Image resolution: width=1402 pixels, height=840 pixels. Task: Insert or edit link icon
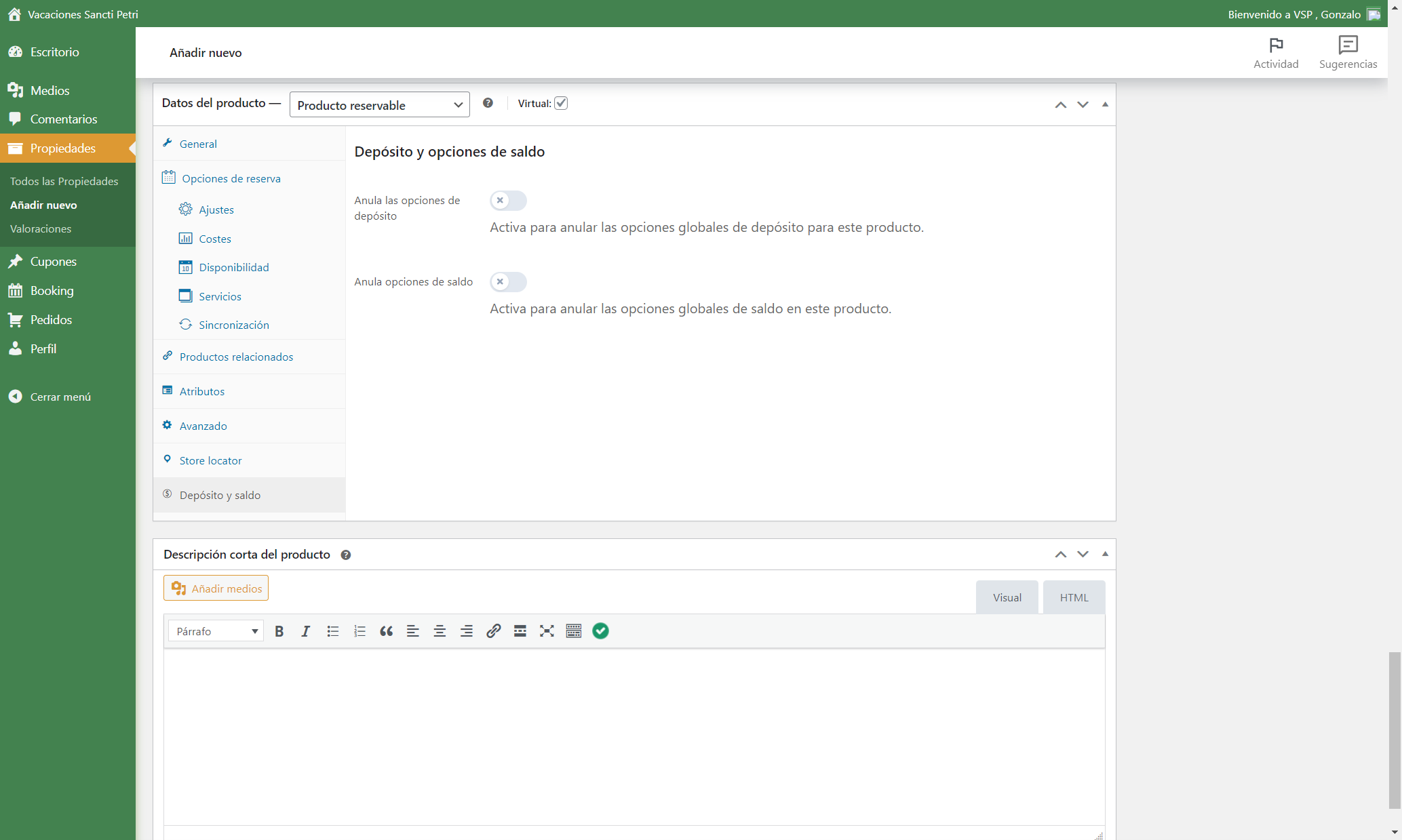493,631
